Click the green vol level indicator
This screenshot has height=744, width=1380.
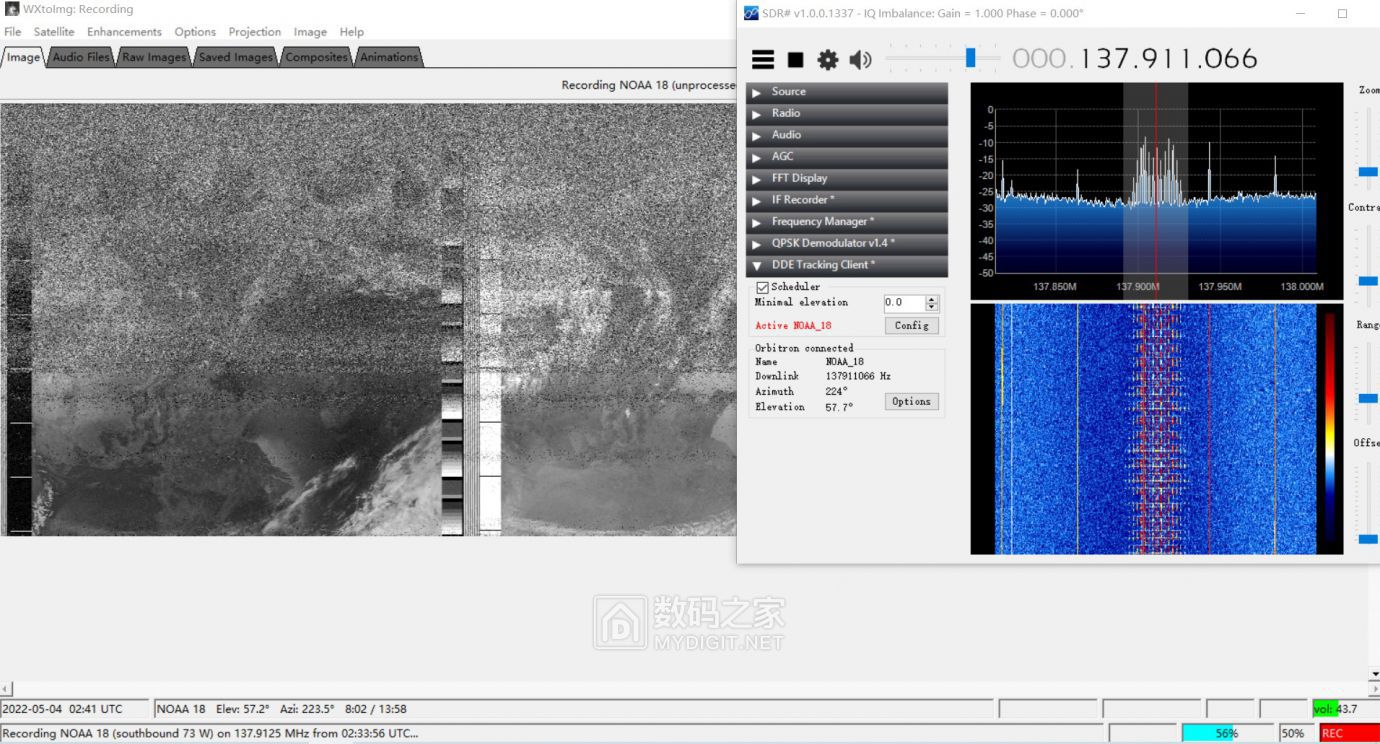[1325, 709]
